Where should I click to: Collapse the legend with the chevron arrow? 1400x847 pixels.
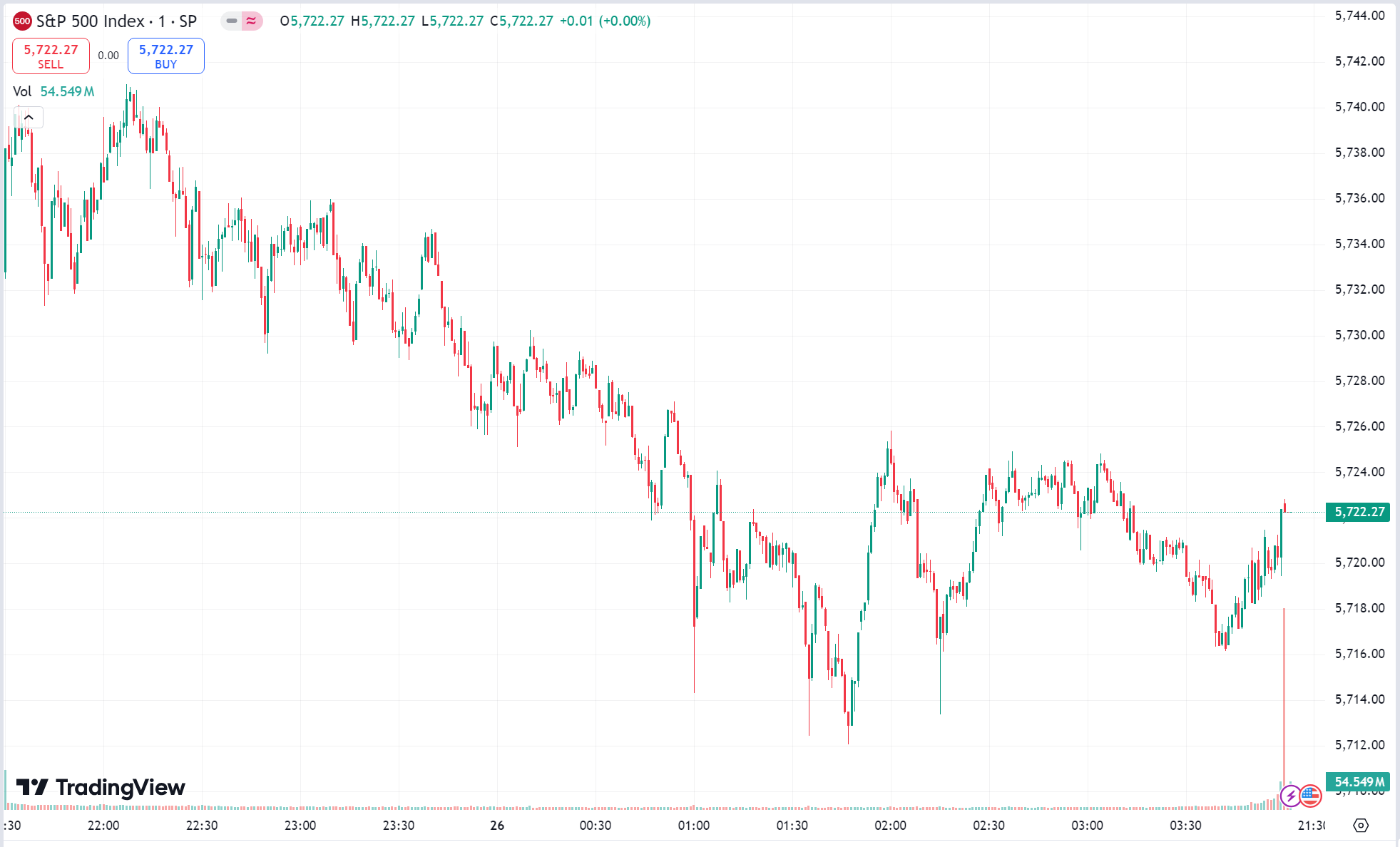click(x=29, y=117)
